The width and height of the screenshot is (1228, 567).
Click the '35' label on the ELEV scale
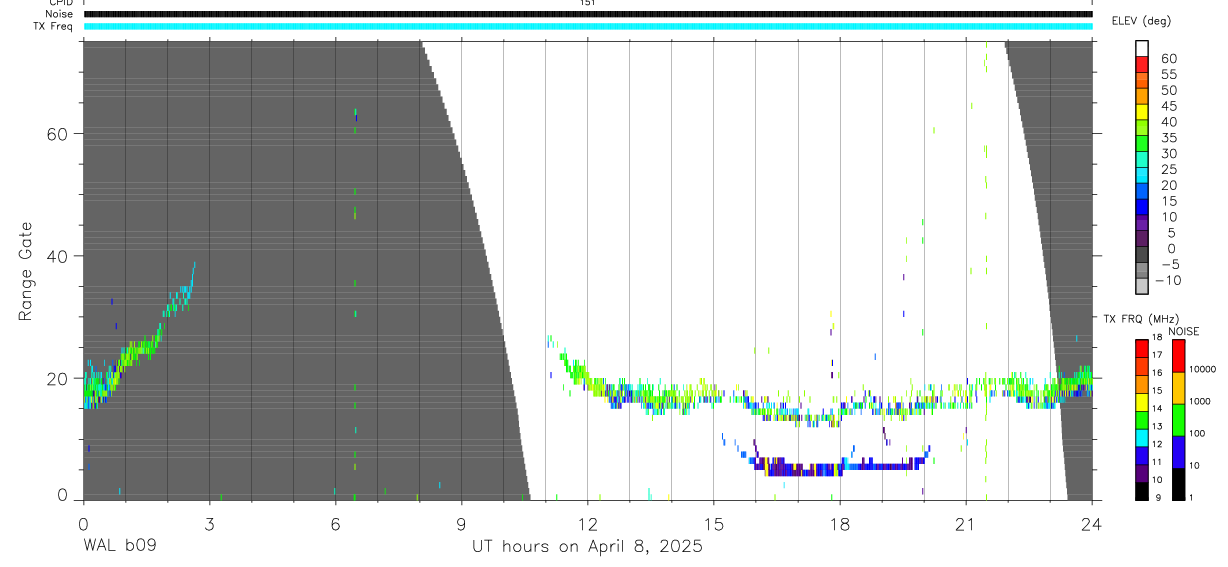1168,138
